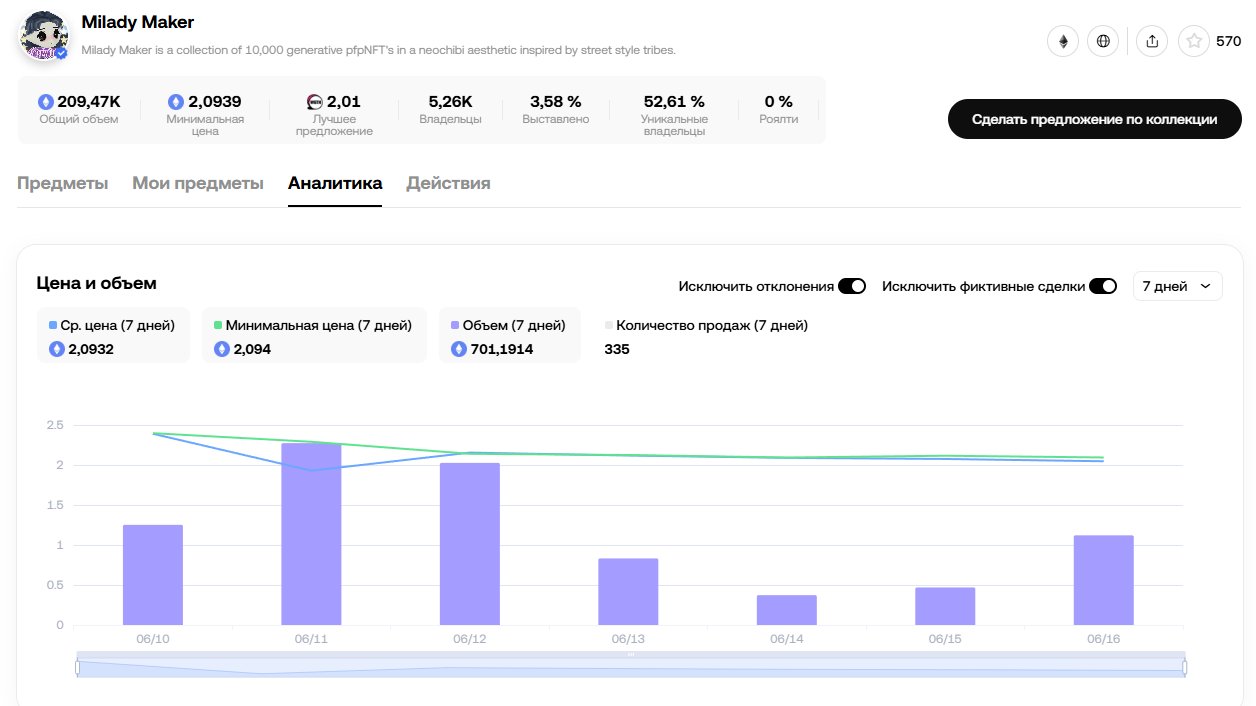Click the 06/15 volume bar
Image resolution: width=1256 pixels, height=706 pixels.
click(945, 606)
